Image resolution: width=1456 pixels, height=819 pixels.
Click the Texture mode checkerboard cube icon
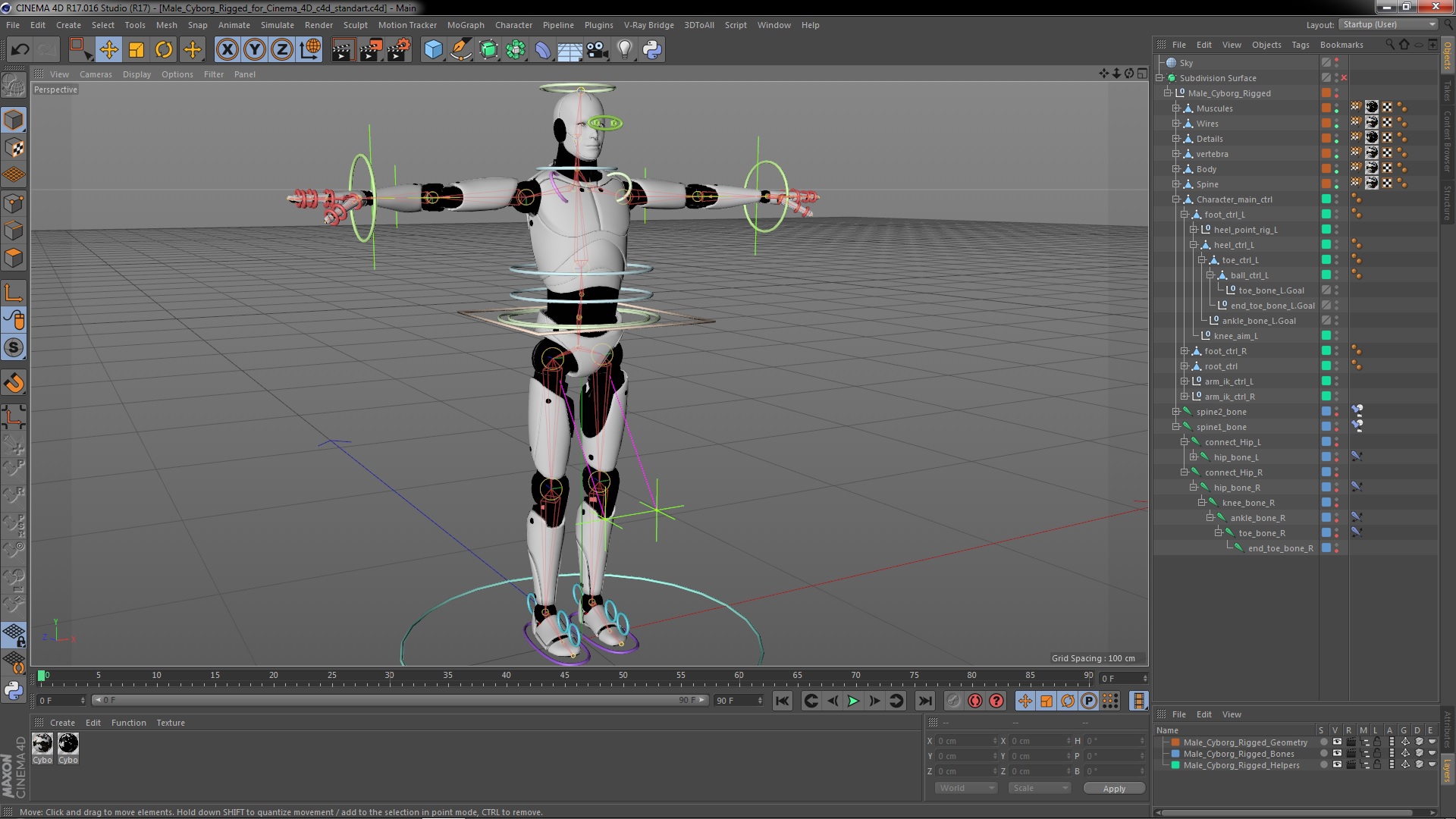tap(14, 148)
